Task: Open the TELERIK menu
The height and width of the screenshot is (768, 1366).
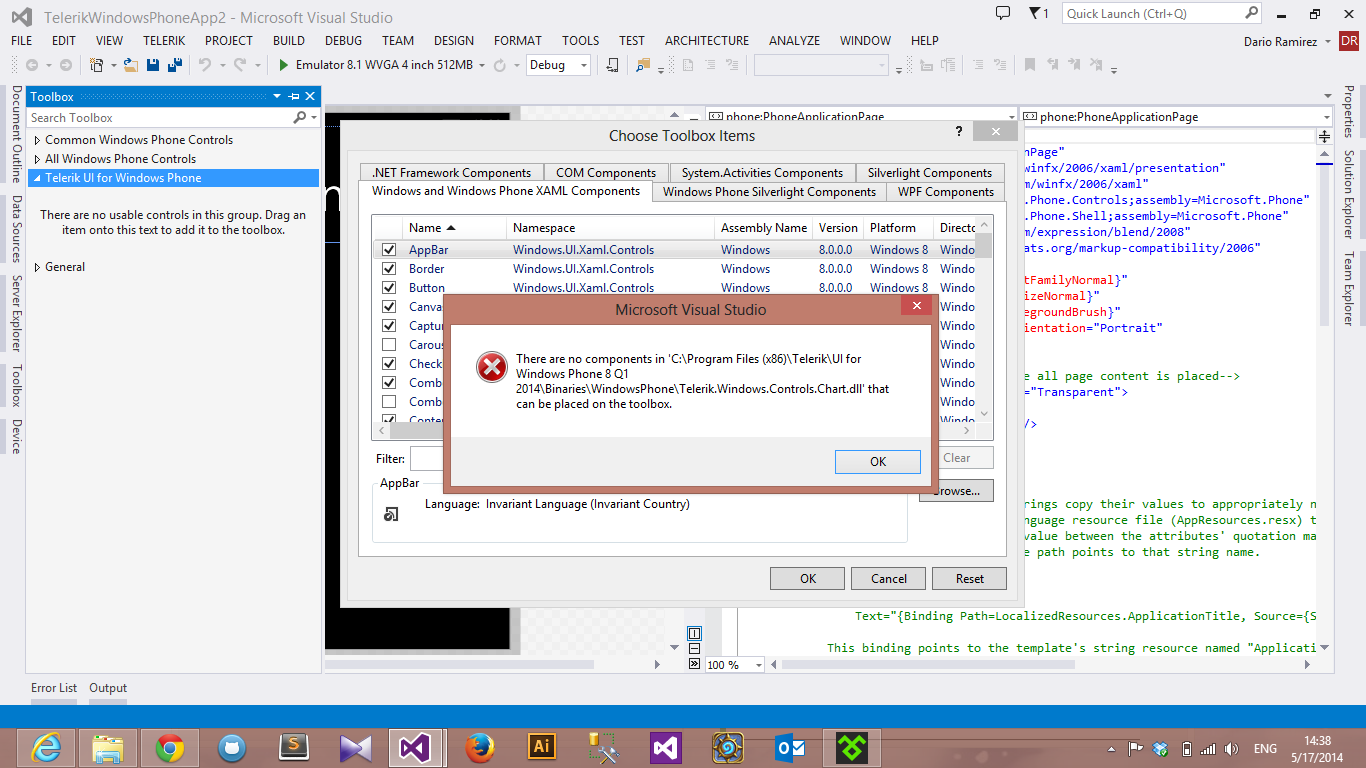Action: coord(164,41)
